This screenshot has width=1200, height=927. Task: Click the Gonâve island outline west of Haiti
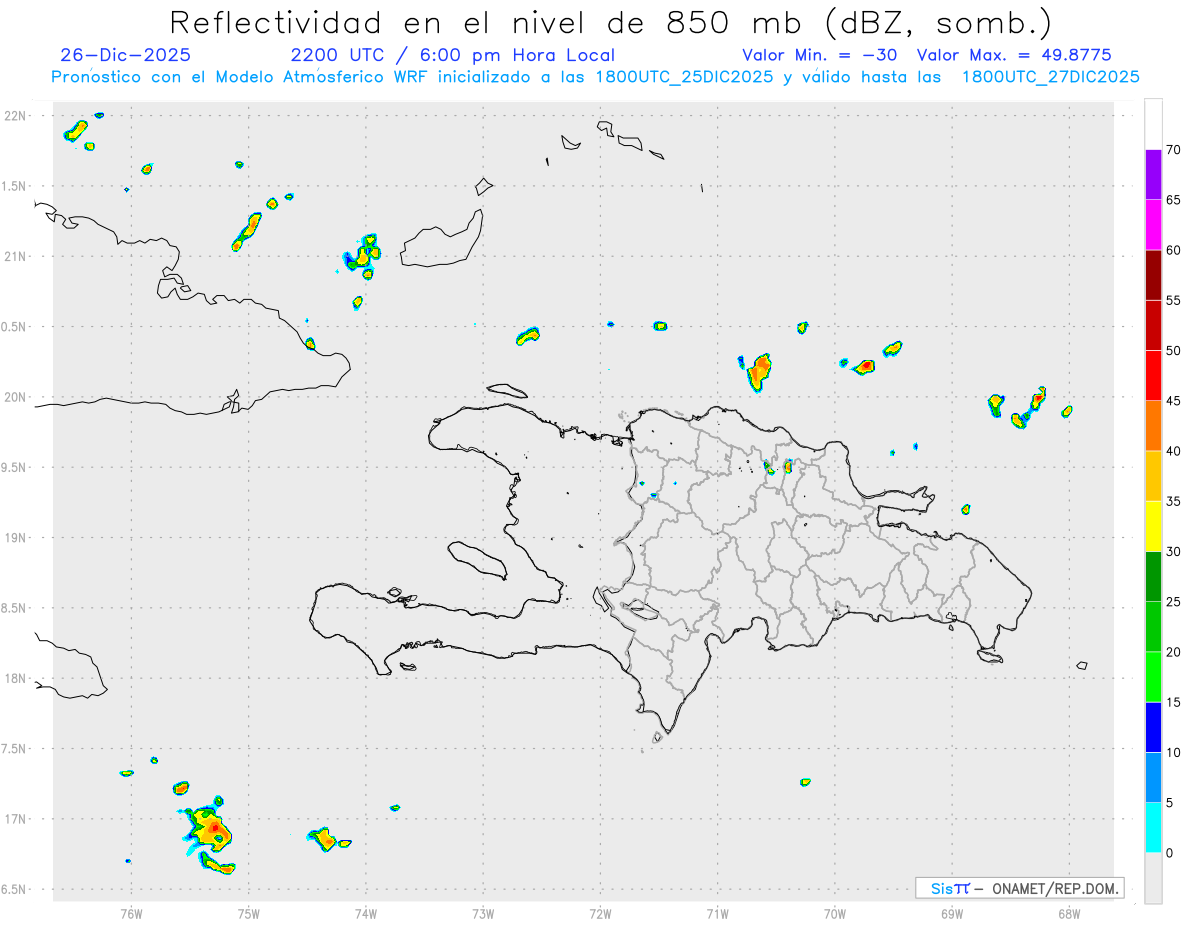click(x=476, y=559)
